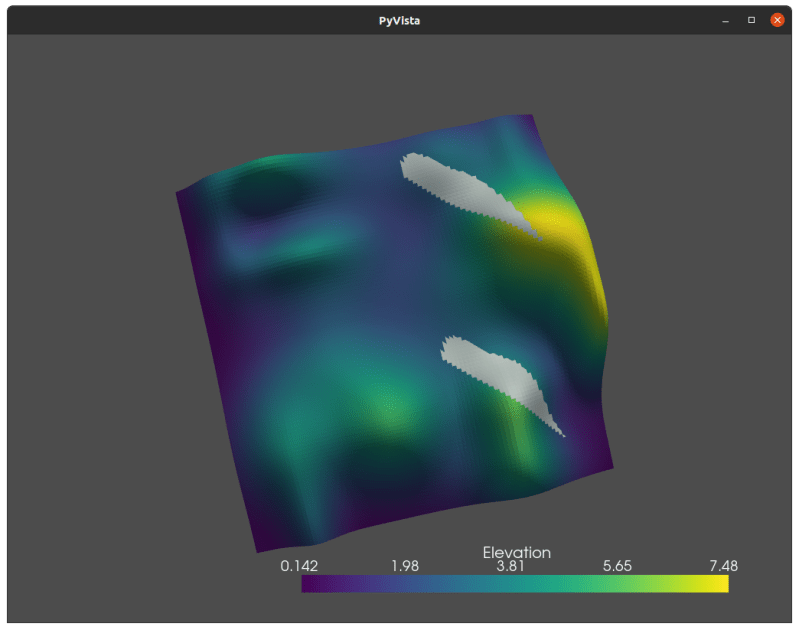Click the Elevation scalar bar title
The image size is (799, 630).
517,553
